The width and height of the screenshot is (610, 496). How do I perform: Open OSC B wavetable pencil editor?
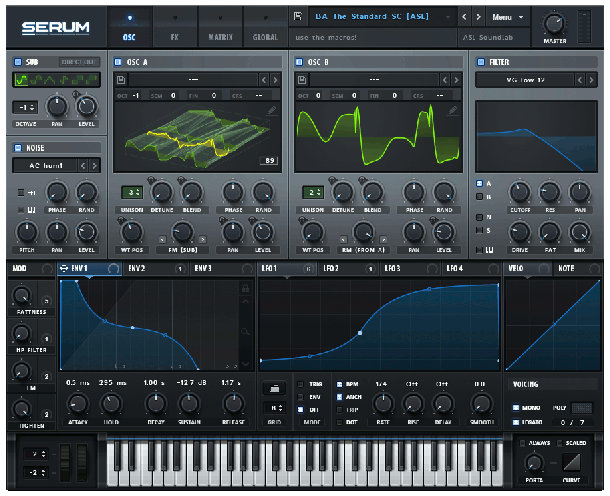click(x=452, y=111)
